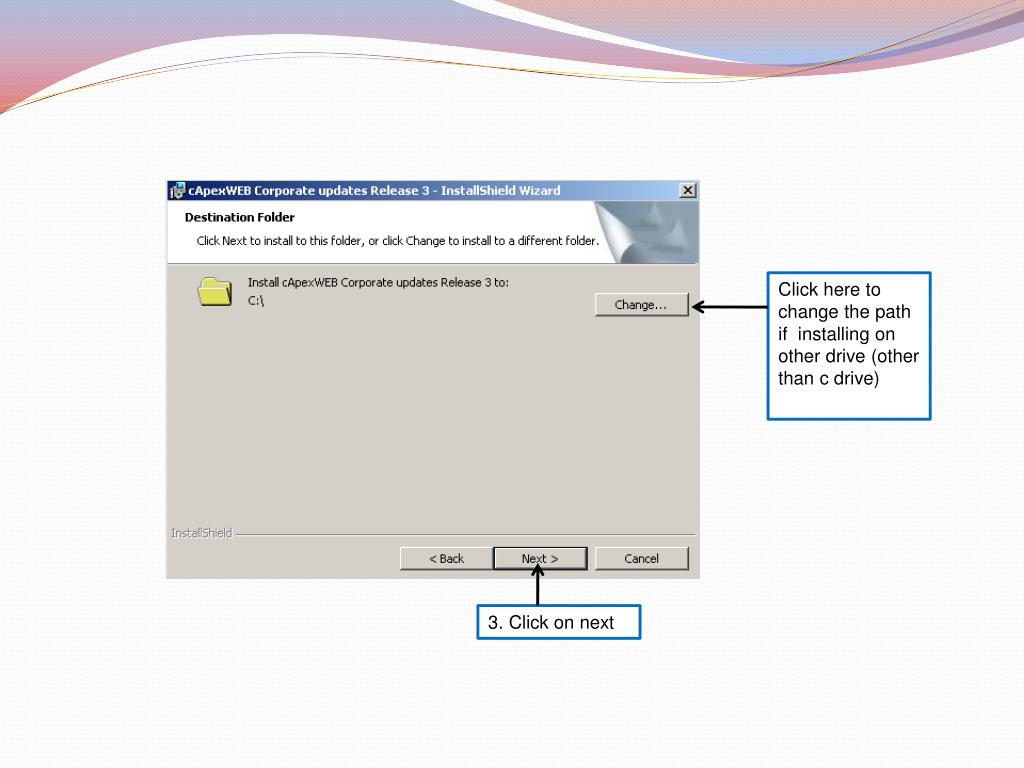Click the wizard title bar text
This screenshot has height=768, width=1024.
pos(374,191)
